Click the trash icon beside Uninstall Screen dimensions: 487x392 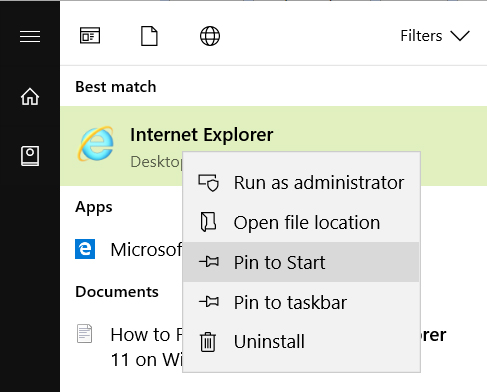208,342
